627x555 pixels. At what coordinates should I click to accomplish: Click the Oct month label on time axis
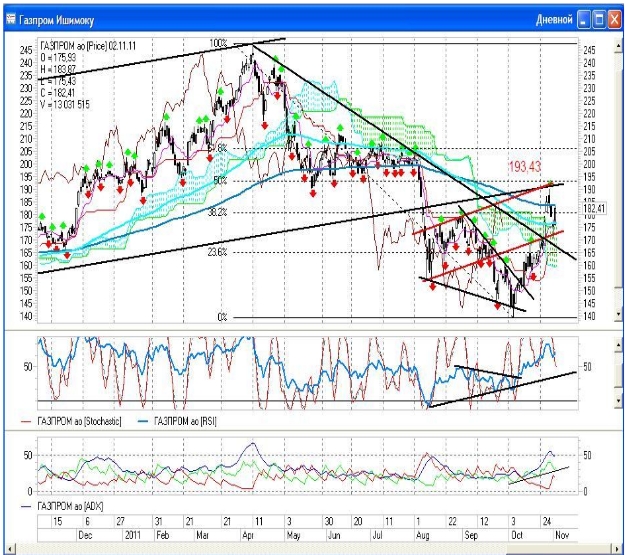click(517, 535)
